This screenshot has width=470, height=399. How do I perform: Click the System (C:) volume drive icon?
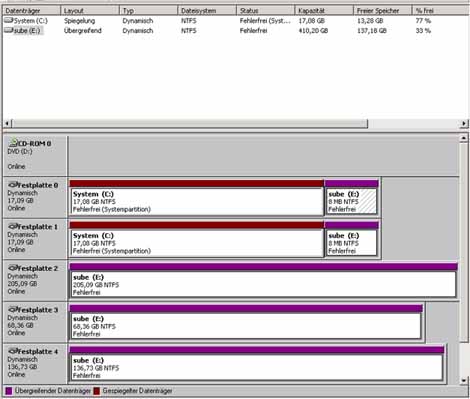[x=9, y=21]
